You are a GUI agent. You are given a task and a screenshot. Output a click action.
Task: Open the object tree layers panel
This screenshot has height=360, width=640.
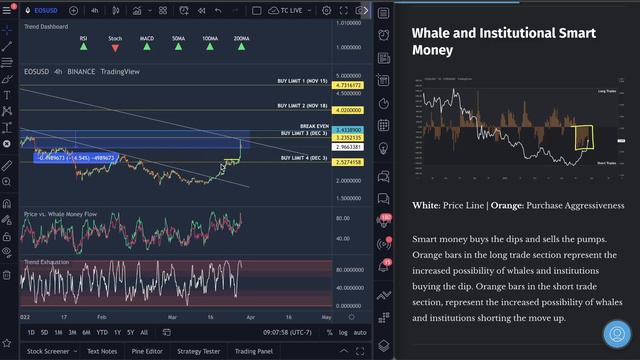click(x=384, y=345)
